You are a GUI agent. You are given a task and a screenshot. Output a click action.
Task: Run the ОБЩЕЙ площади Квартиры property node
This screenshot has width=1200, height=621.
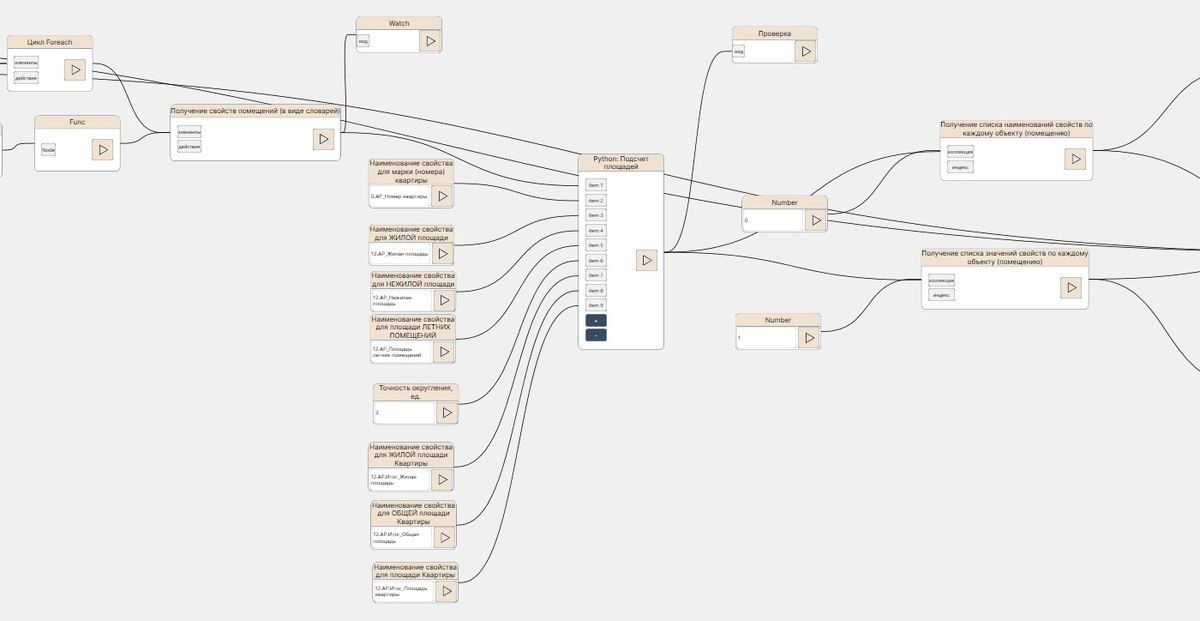pos(443,538)
